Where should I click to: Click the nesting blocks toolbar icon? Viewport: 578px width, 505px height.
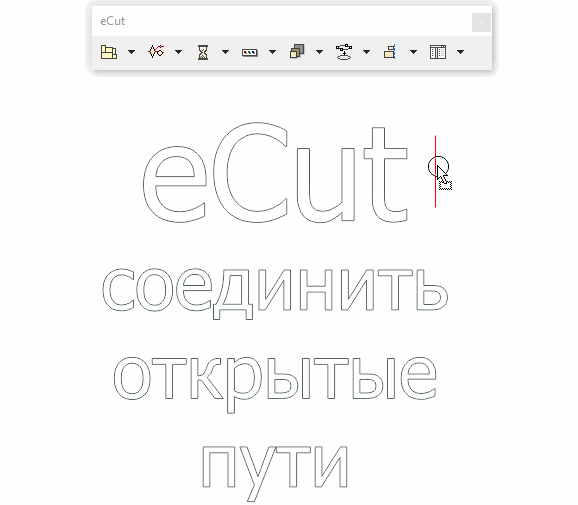109,52
